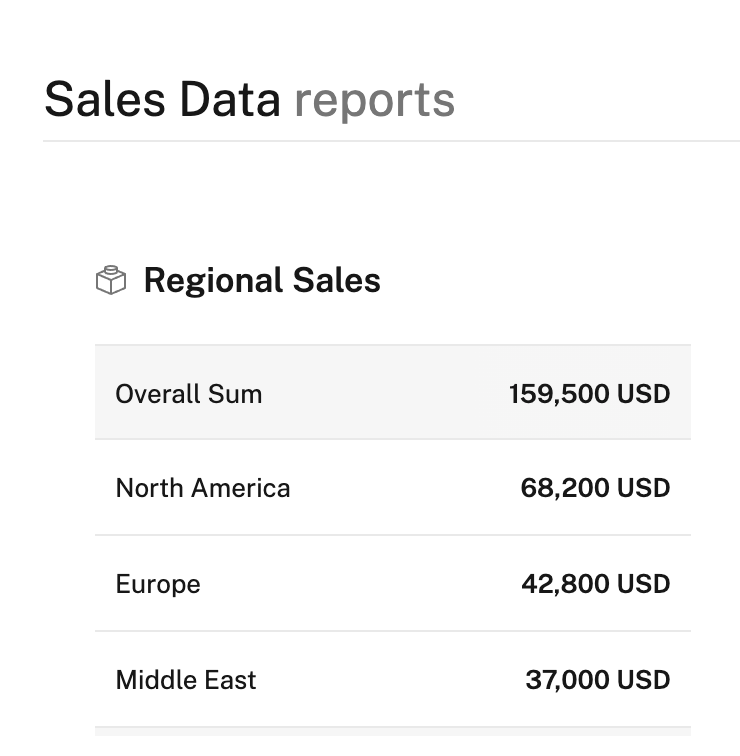This screenshot has width=740, height=756.
Task: Select the North America region label
Action: (x=203, y=488)
